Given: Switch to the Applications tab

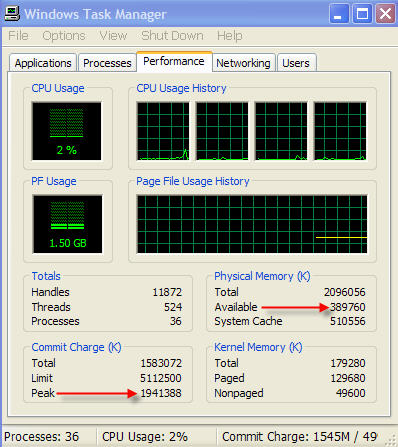Looking at the screenshot, I should point(43,63).
